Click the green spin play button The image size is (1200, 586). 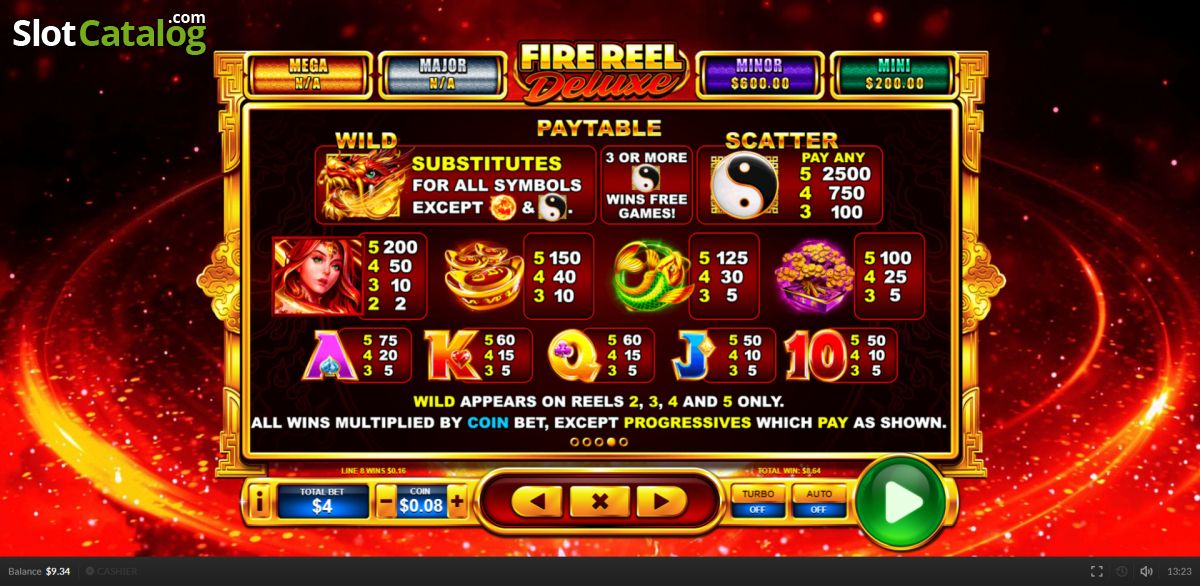click(x=902, y=502)
